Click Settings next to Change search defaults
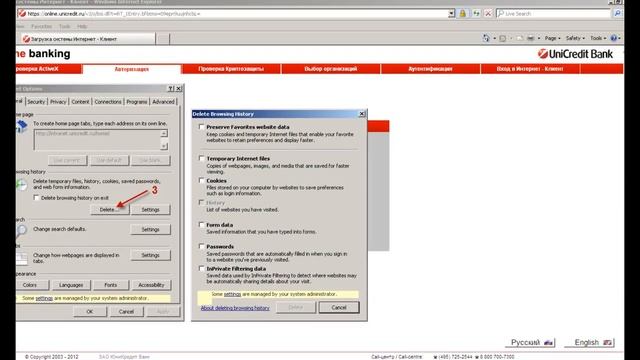Screen dimensions: 640x360 [x=150, y=229]
